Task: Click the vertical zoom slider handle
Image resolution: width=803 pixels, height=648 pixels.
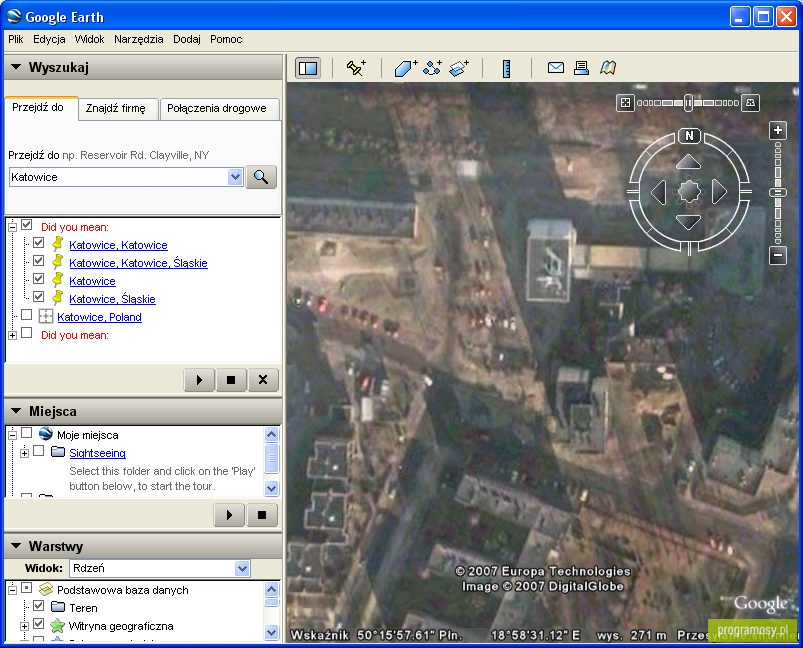Action: coord(778,193)
